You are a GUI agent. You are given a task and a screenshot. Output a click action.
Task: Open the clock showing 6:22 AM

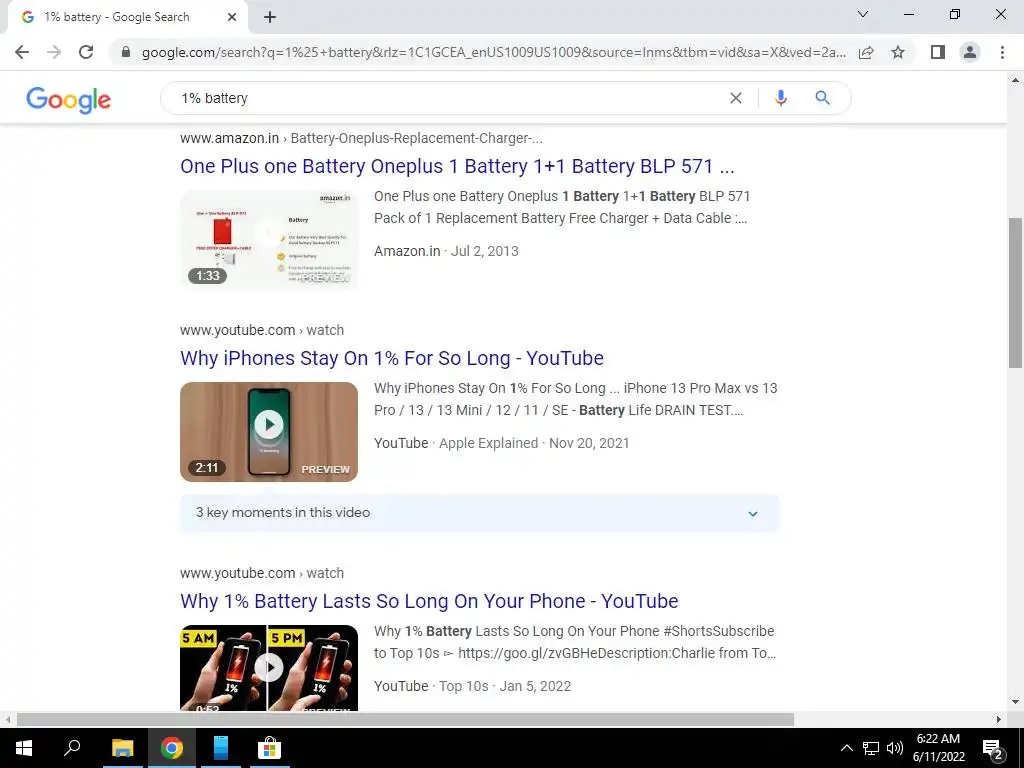click(x=938, y=748)
